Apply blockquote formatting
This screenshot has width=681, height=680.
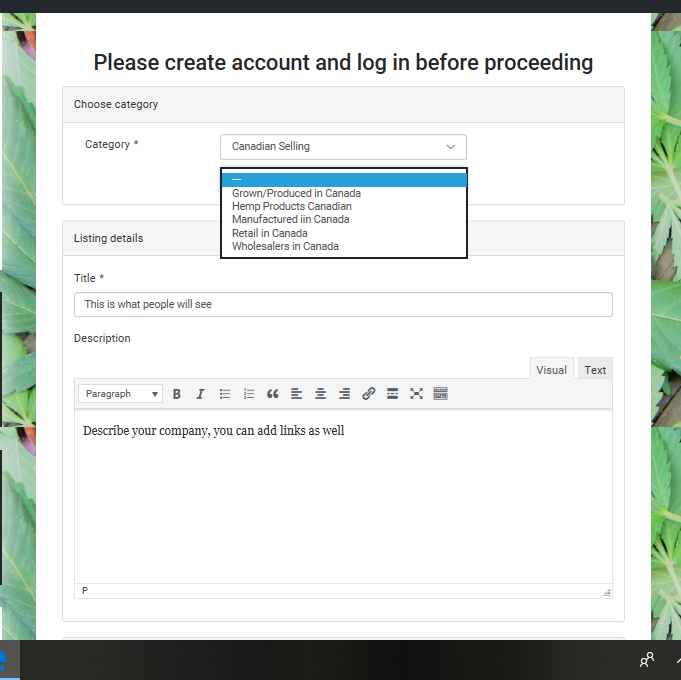pos(273,394)
